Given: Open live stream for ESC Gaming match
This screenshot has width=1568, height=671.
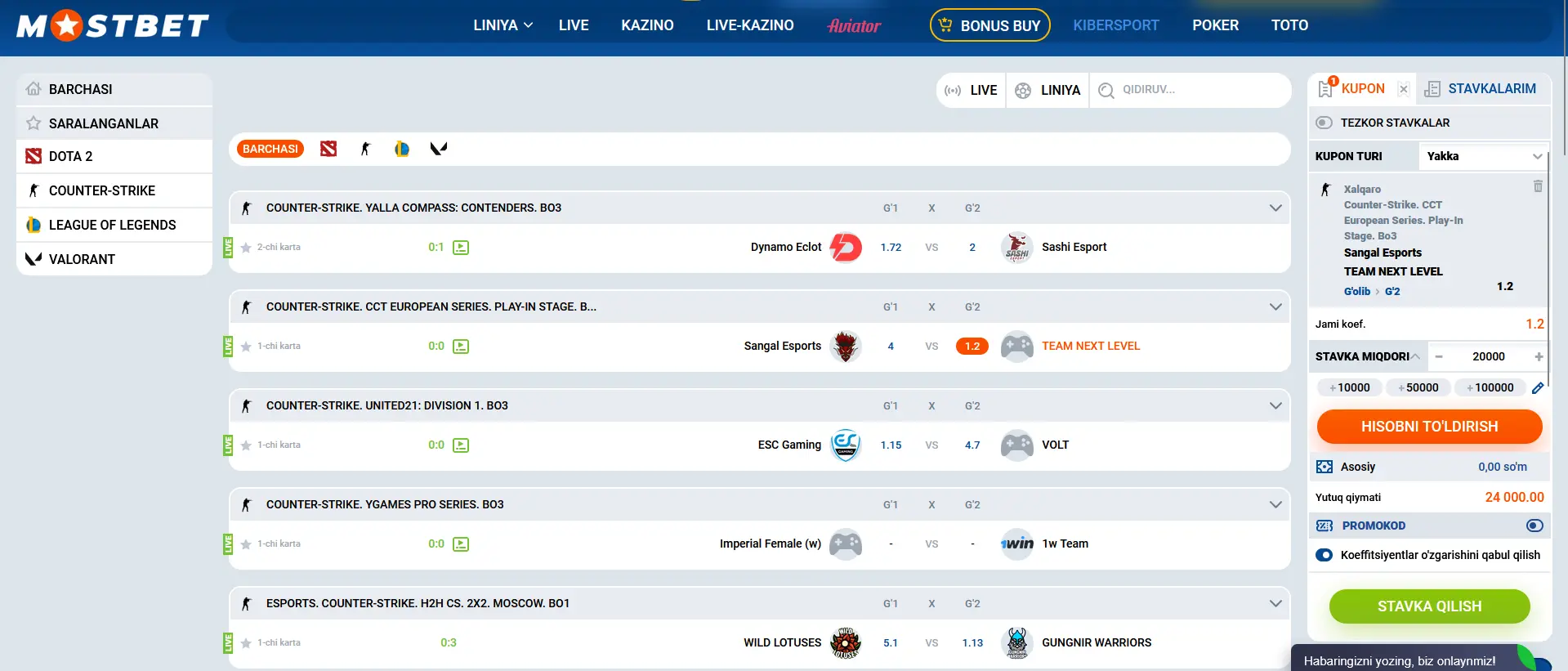Looking at the screenshot, I should (x=461, y=445).
